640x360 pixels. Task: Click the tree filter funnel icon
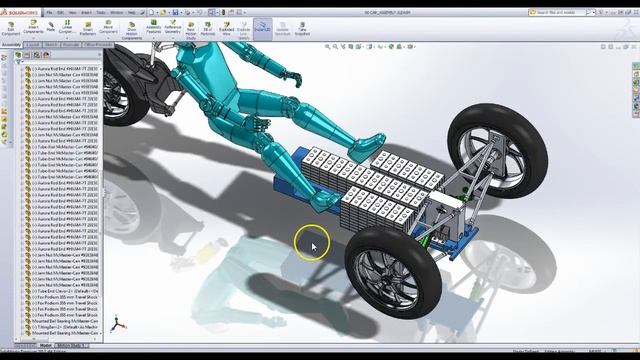pyautogui.click(x=18, y=62)
